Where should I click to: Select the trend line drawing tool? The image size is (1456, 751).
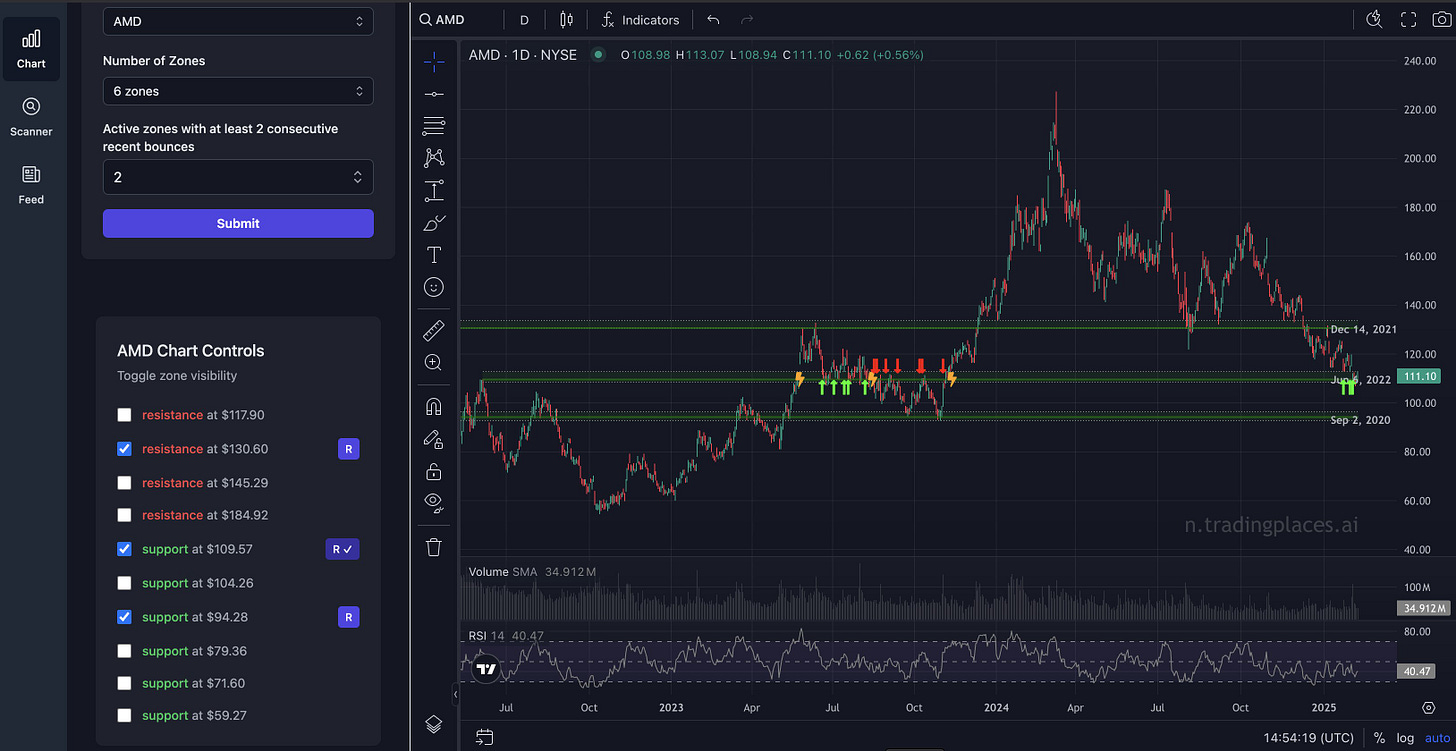434,93
